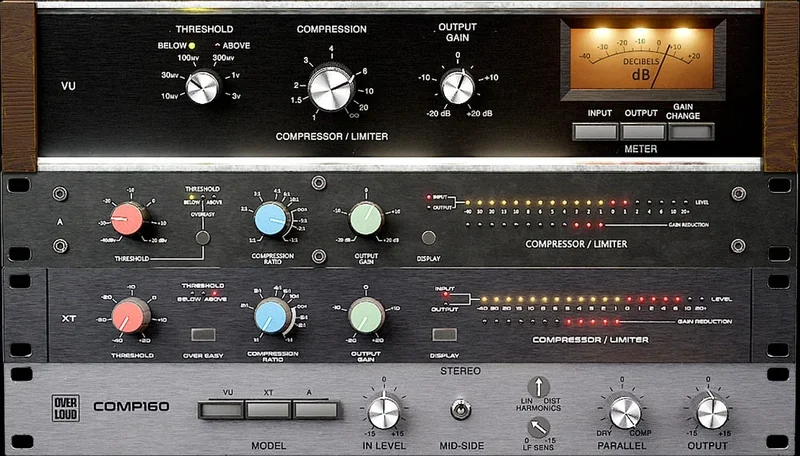
Task: Toggle the Display button on XT unit
Action: coord(444,335)
